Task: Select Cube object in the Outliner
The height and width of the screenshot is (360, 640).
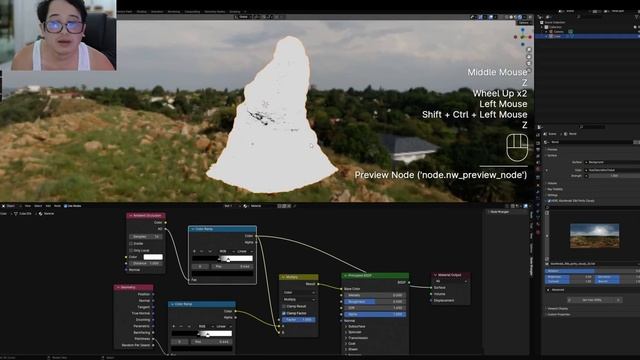Action: tap(557, 36)
